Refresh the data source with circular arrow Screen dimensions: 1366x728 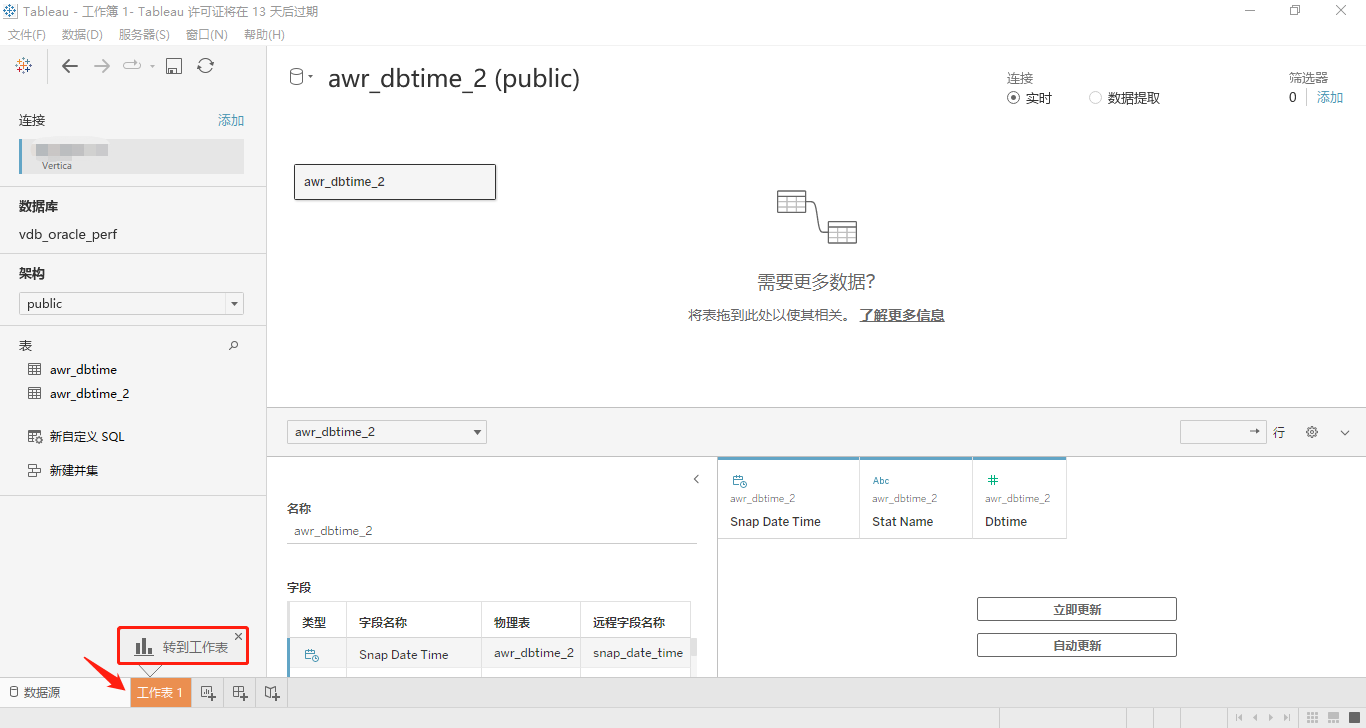pos(205,66)
